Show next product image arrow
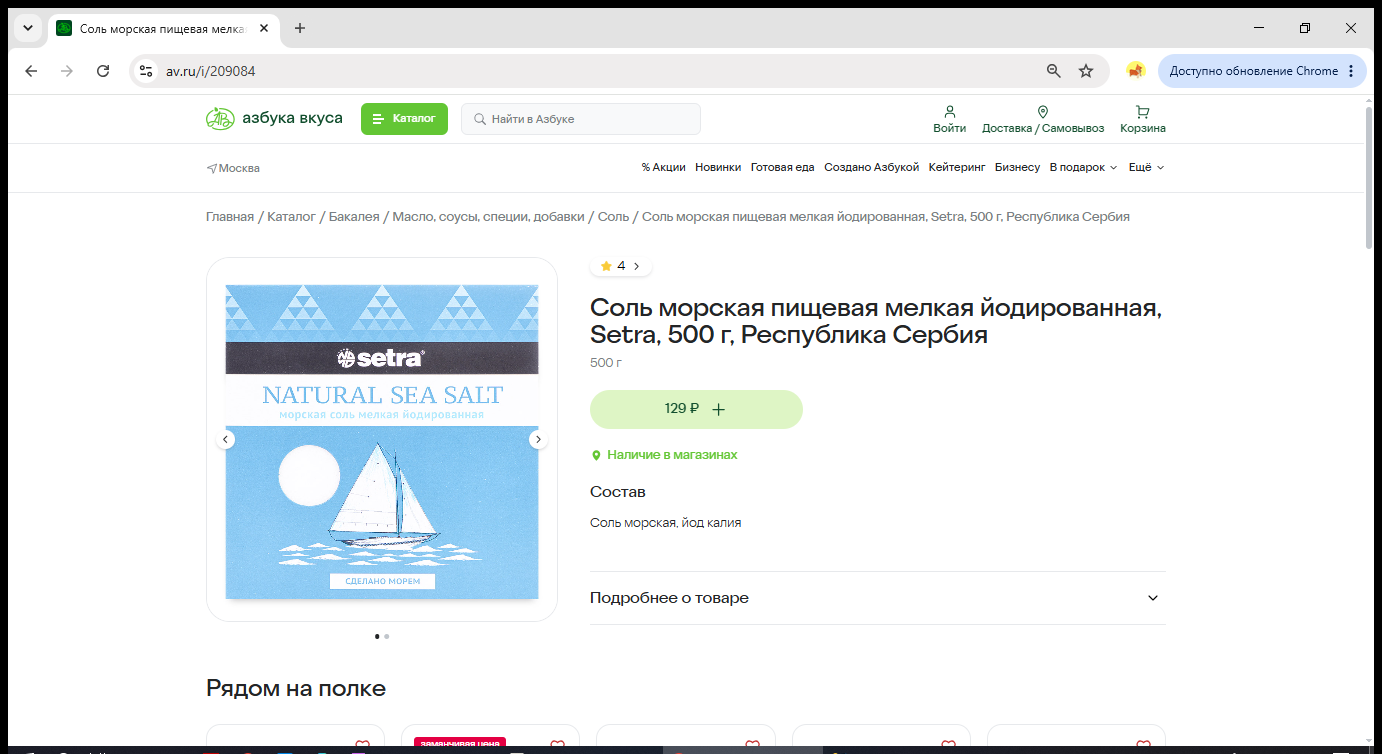The width and height of the screenshot is (1382, 754). [x=538, y=439]
